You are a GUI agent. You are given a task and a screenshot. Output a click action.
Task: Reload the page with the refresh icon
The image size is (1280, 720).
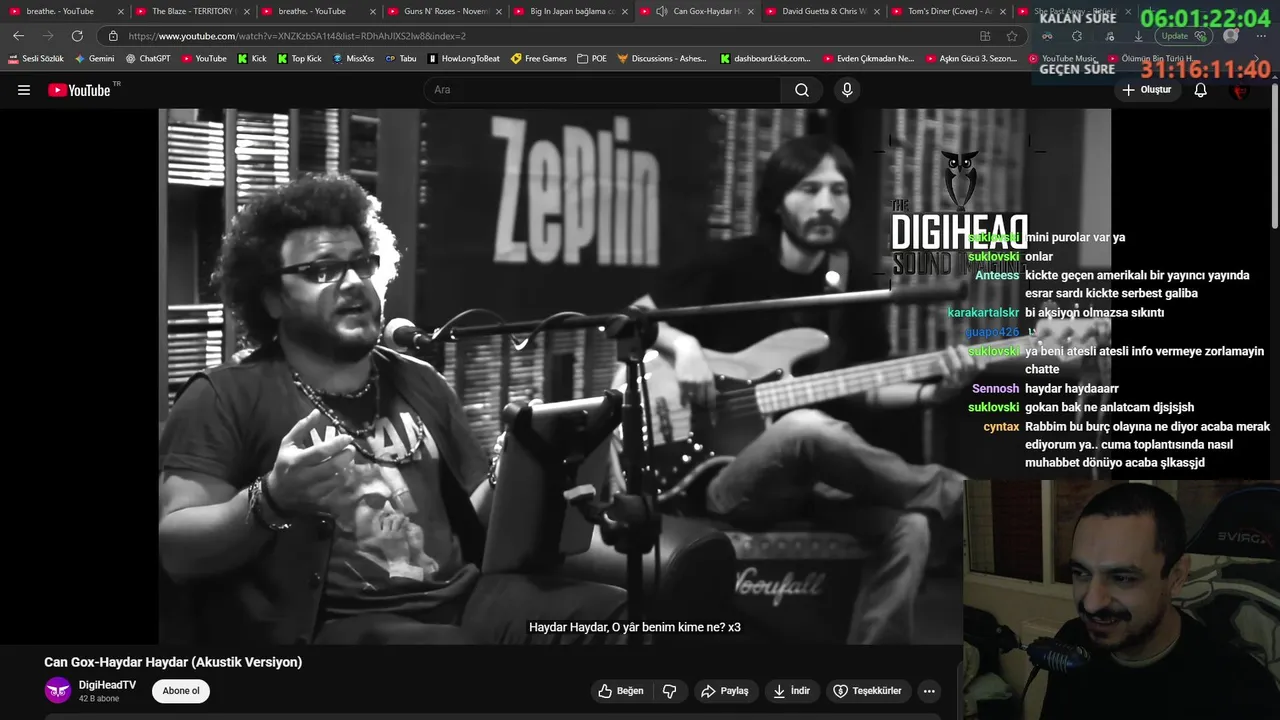coord(77,36)
